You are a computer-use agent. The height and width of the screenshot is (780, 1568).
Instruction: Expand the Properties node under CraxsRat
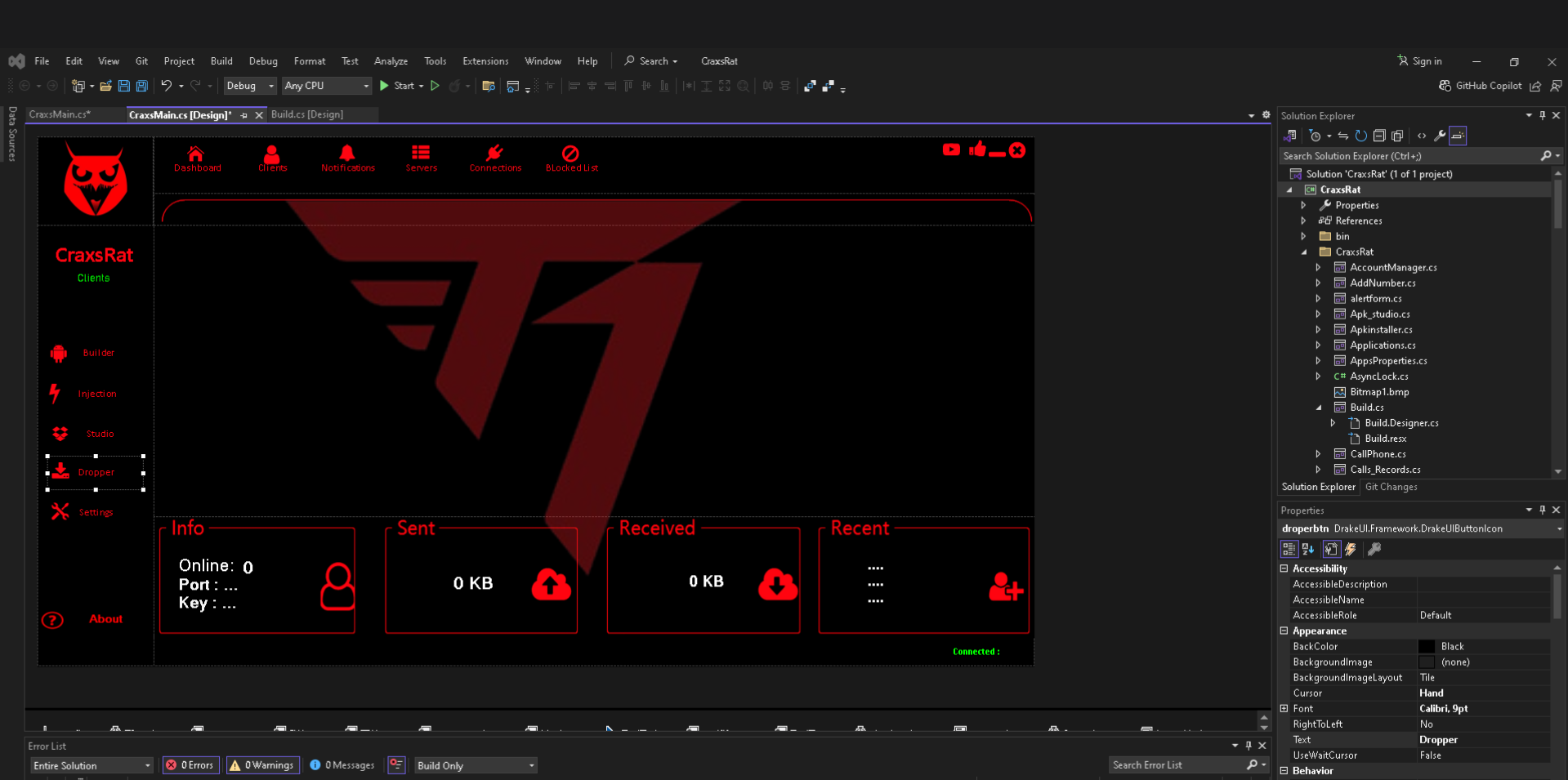(x=1303, y=205)
